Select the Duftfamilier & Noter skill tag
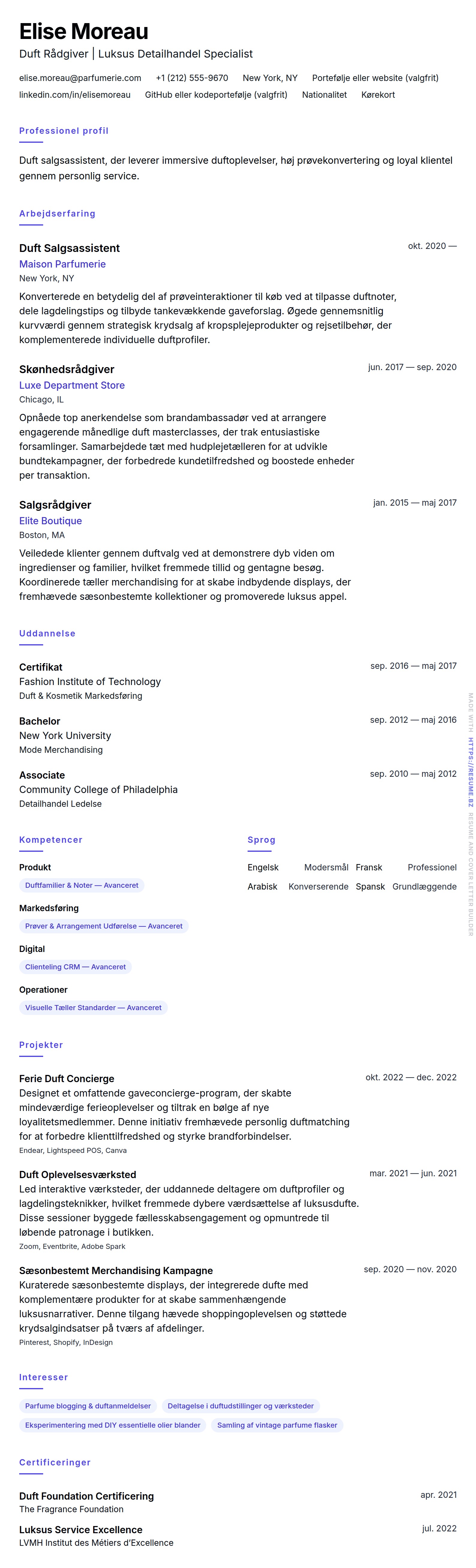 tap(82, 886)
